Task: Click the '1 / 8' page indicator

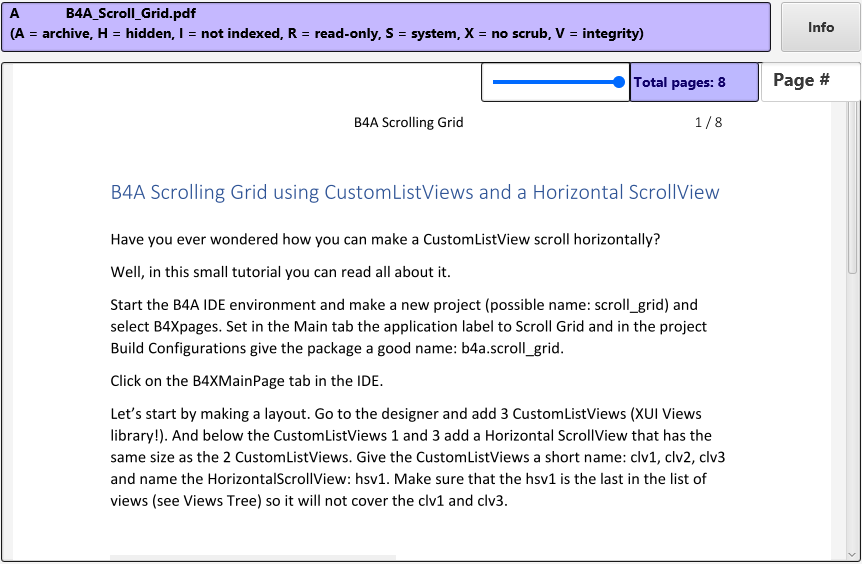Action: pos(708,122)
